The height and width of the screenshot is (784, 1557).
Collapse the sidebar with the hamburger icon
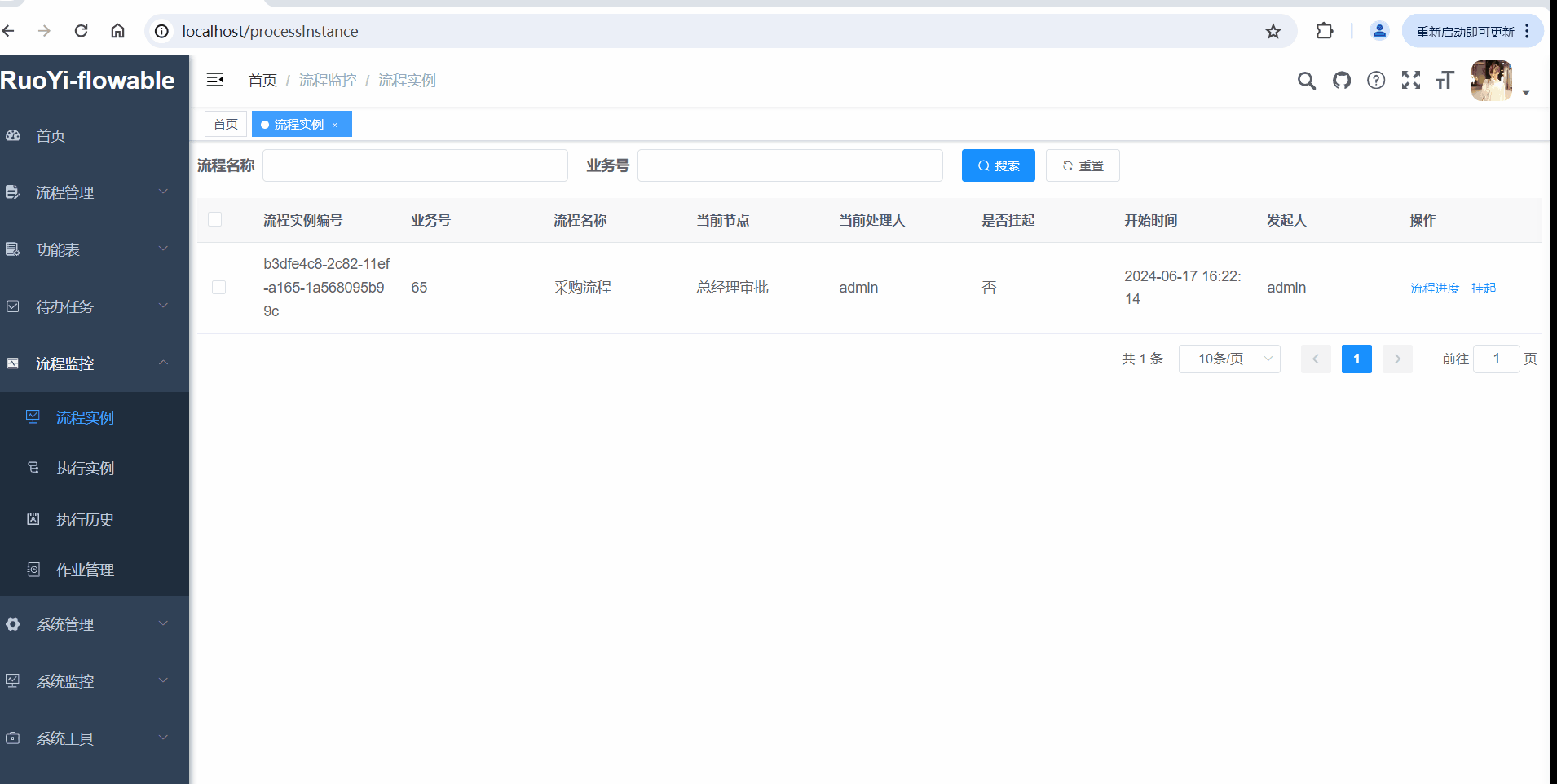point(215,80)
